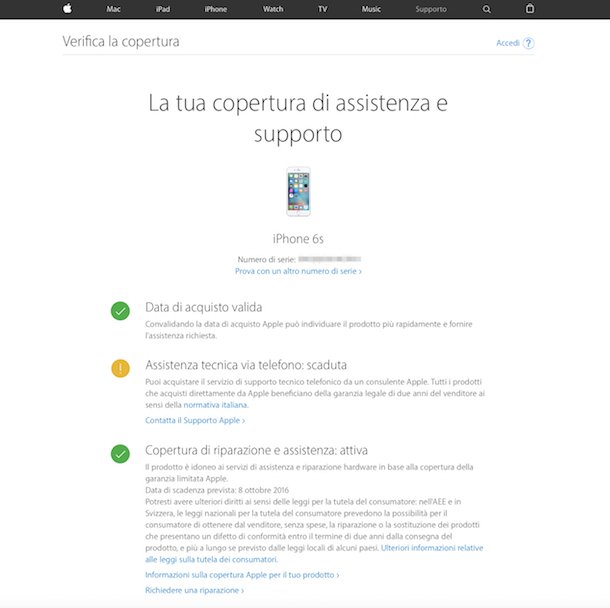The width and height of the screenshot is (610, 608).
Task: Click the Accedi sign-in link
Action: point(508,43)
